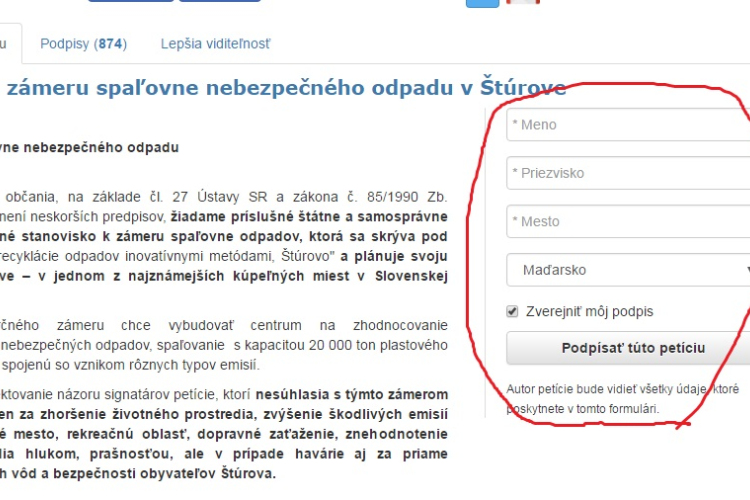Click the text "spojenú so vznikom rôznych typov emisií"
The image size is (750, 500).
pos(129,365)
